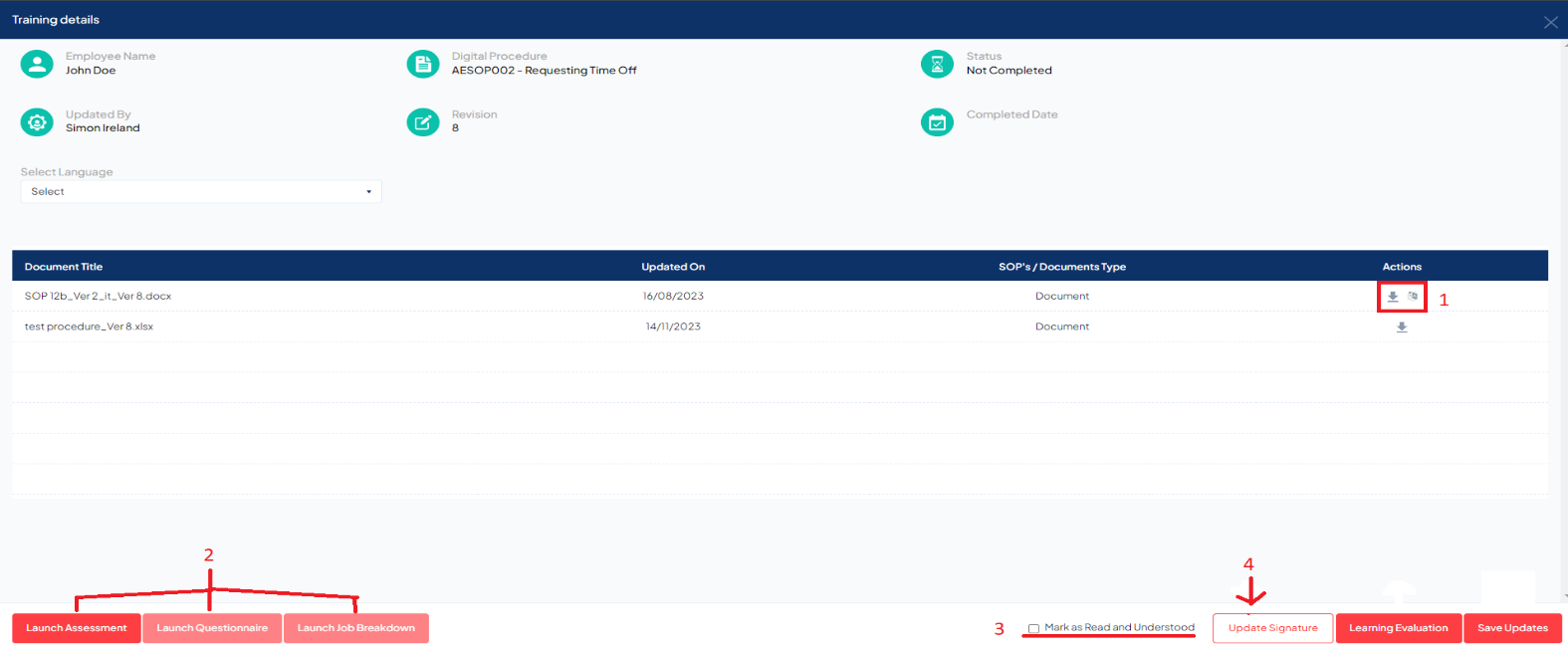Image resolution: width=1568 pixels, height=654 pixels.
Task: Download test procedure_Ver 8.xlsx file
Action: pos(1402,327)
